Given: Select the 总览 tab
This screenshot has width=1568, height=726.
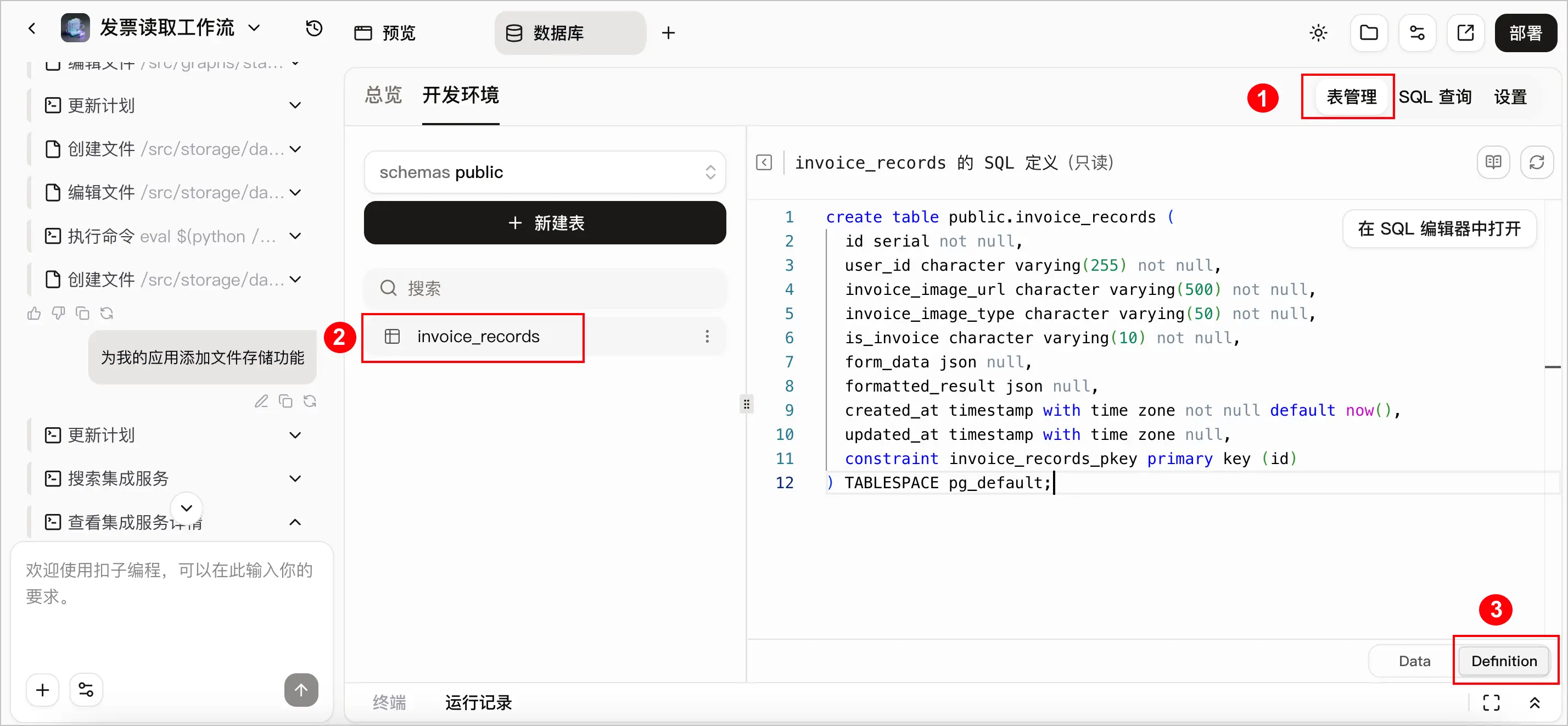Looking at the screenshot, I should [x=383, y=95].
